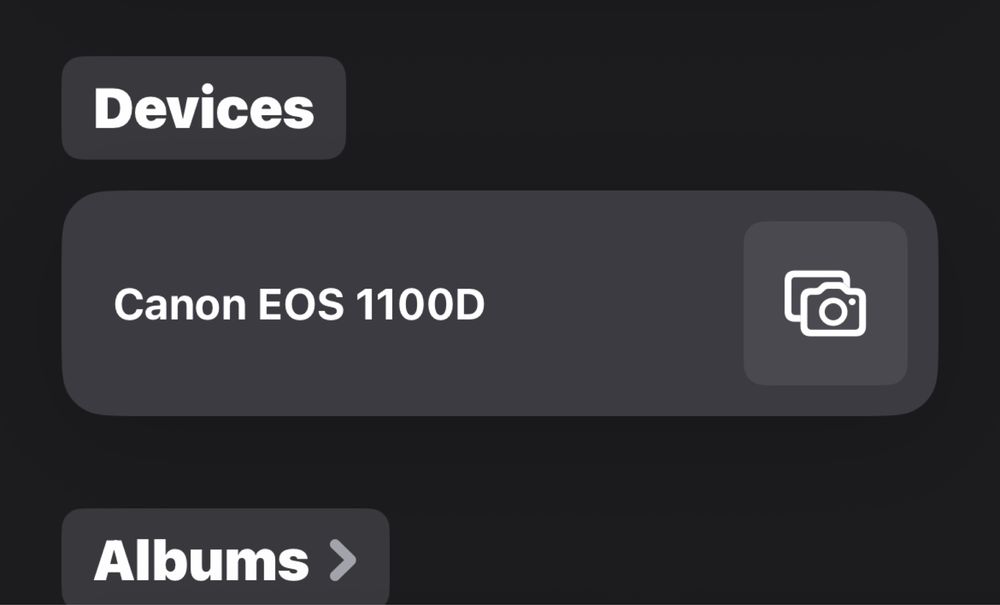Open the device import button on the right

(x=825, y=303)
